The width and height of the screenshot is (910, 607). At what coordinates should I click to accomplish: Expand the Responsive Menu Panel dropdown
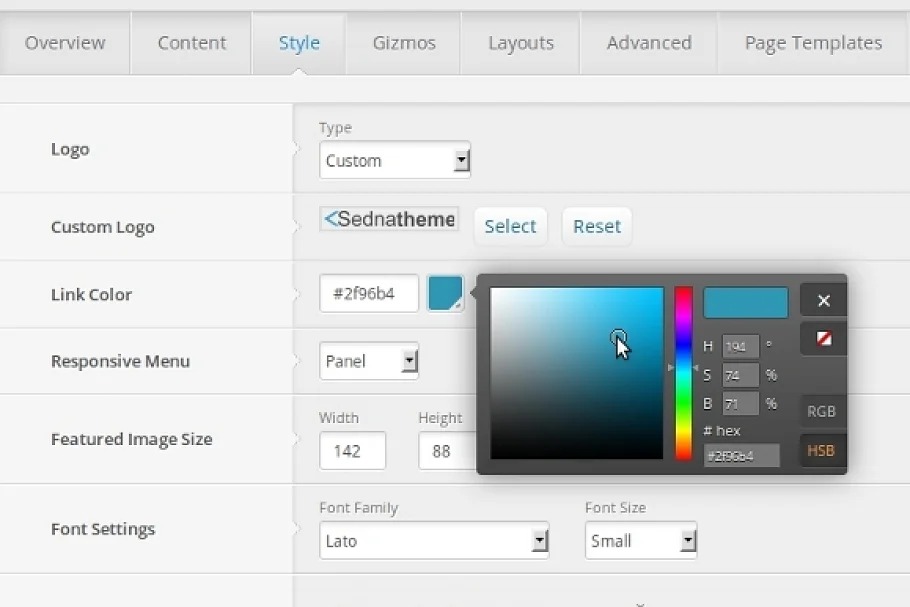(x=368, y=361)
